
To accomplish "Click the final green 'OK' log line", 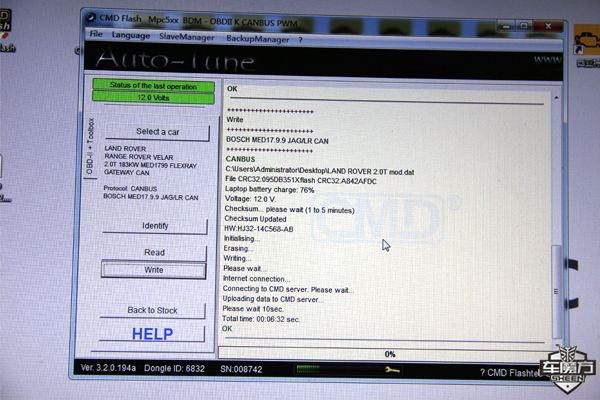I will [x=227, y=328].
